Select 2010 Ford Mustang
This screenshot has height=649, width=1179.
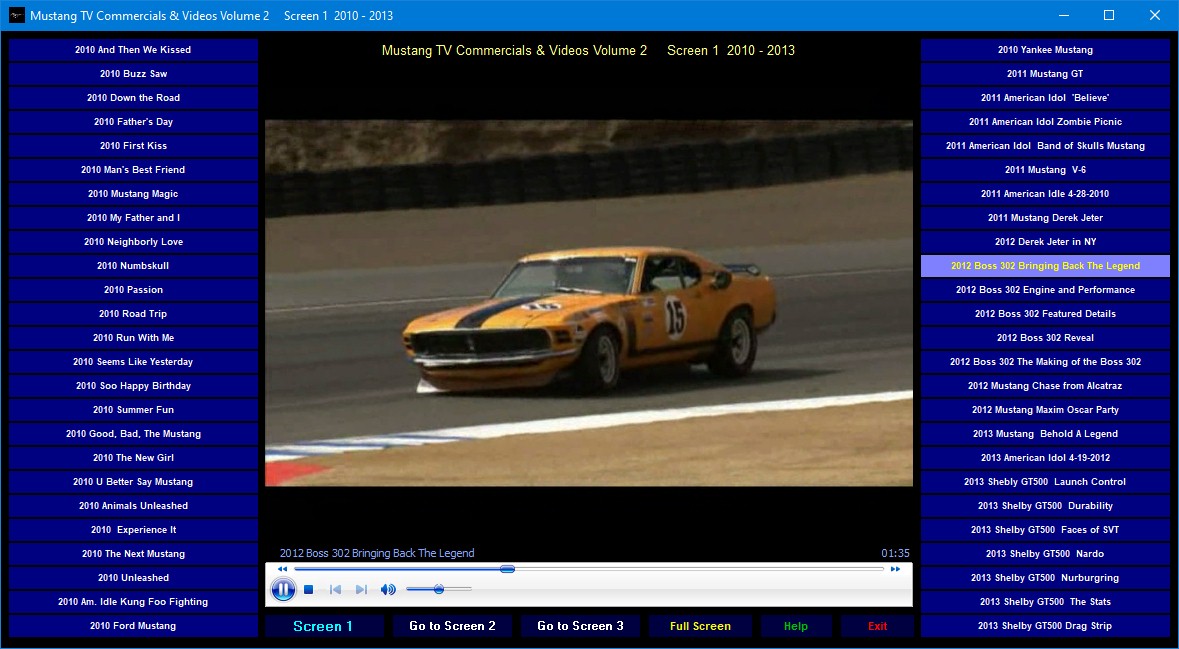pyautogui.click(x=133, y=626)
